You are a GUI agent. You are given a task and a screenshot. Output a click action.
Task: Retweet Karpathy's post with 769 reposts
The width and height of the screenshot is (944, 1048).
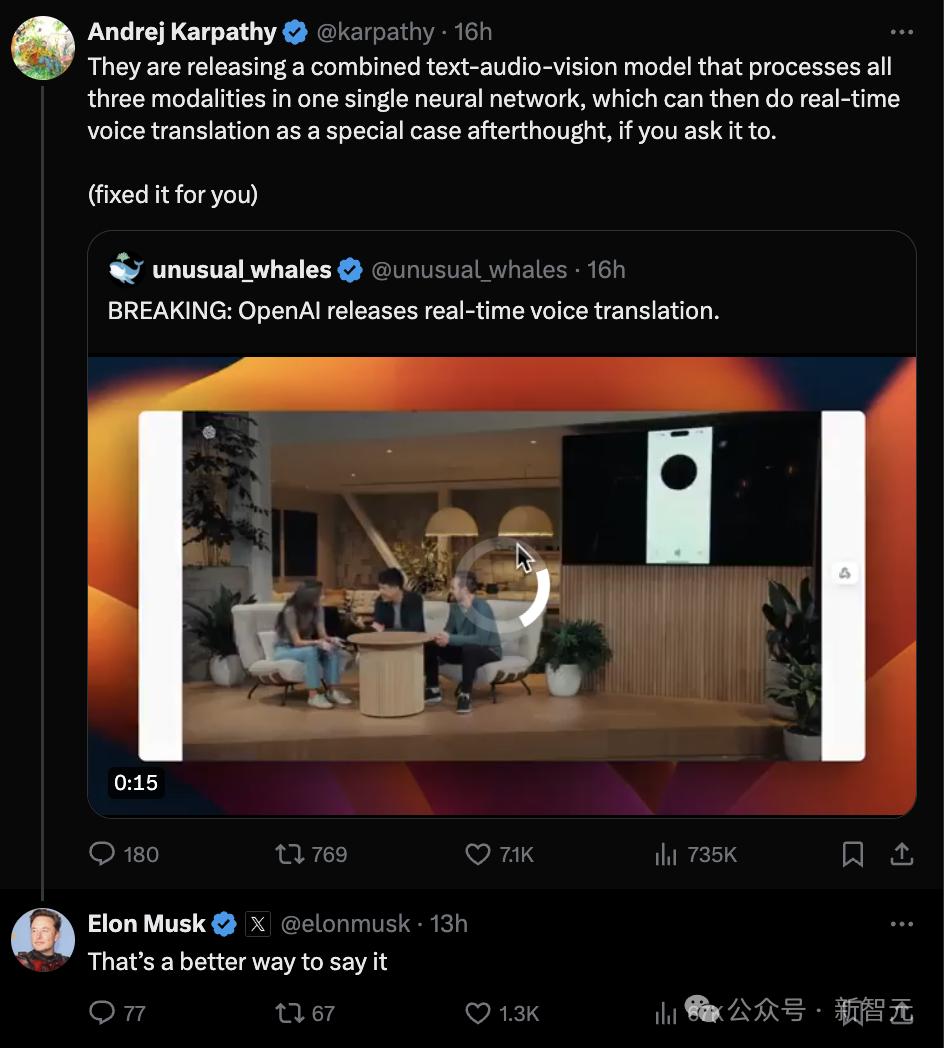click(289, 853)
